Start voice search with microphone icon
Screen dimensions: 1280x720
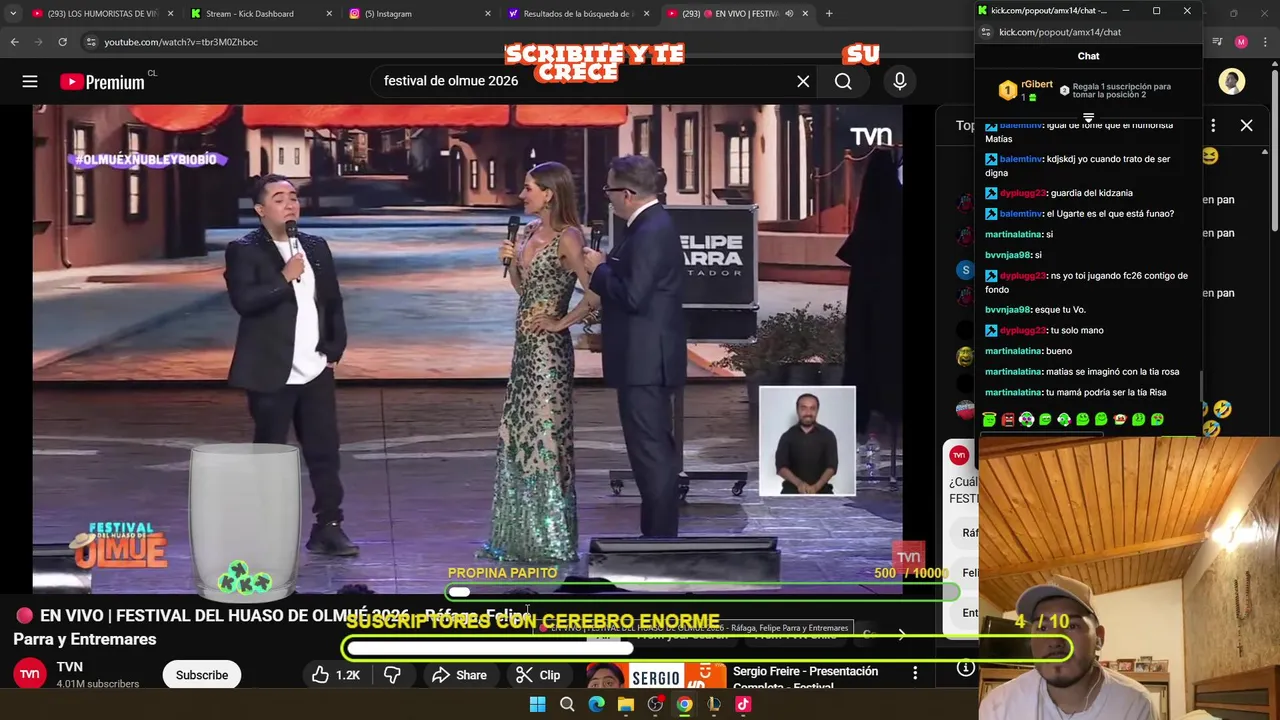[900, 81]
